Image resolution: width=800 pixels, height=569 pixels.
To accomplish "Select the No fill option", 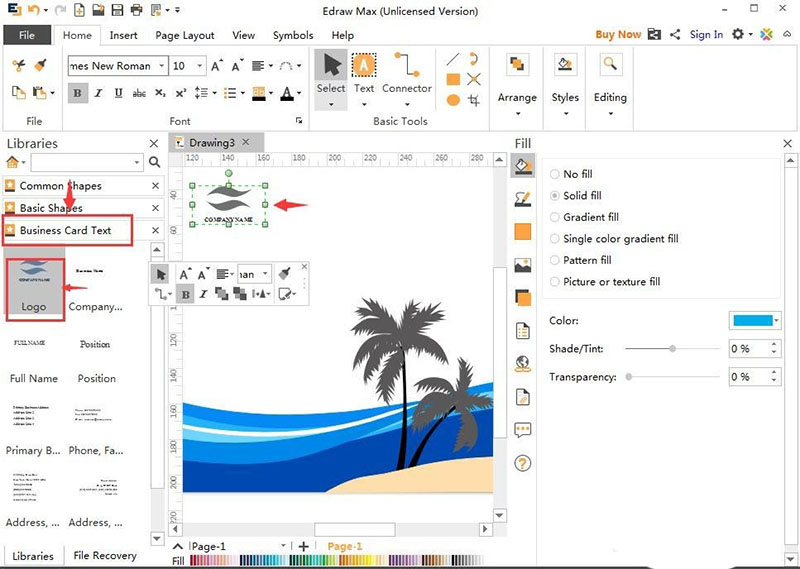I will pos(555,174).
